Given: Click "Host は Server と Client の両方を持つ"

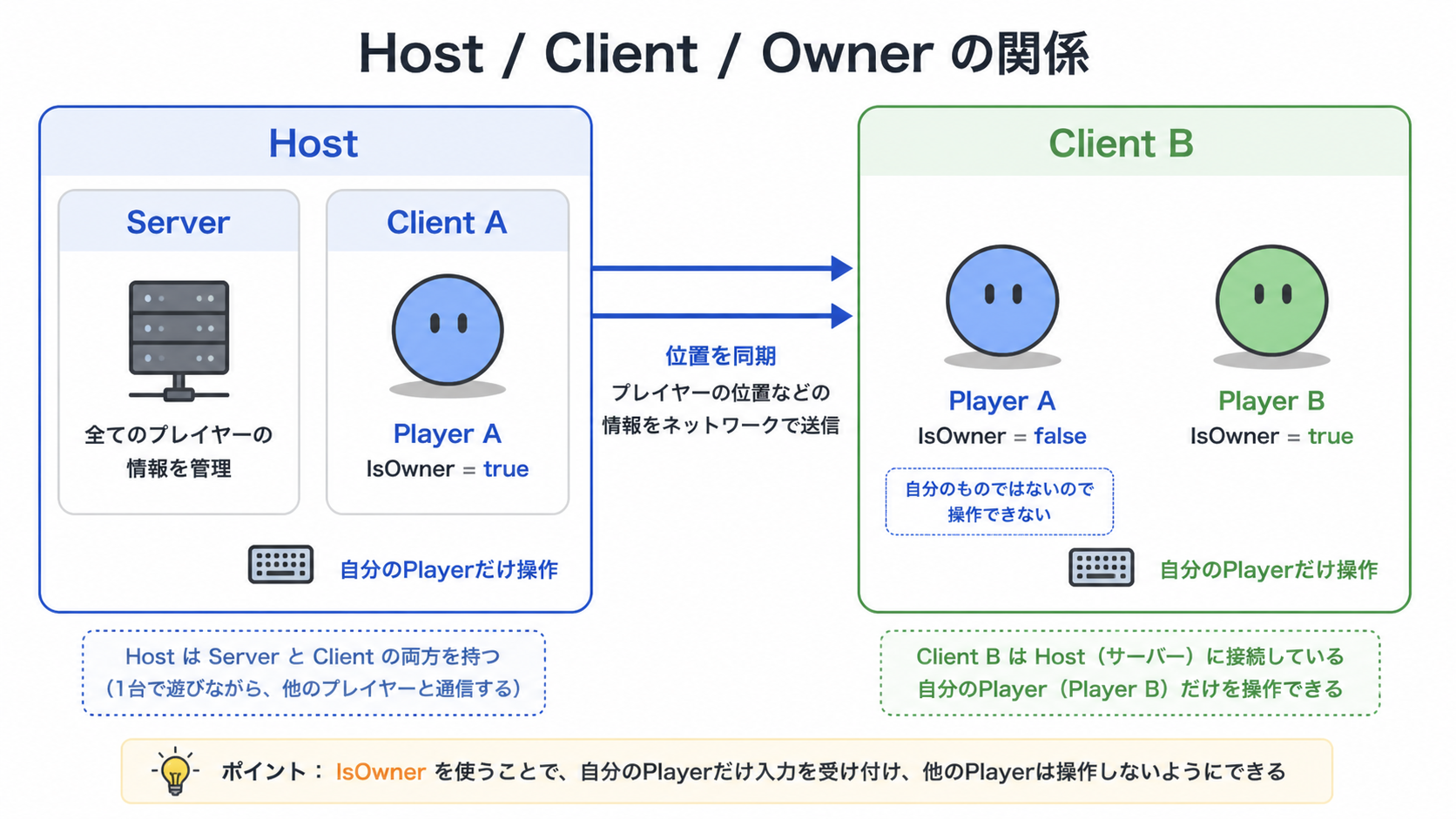Looking at the screenshot, I should tap(313, 656).
